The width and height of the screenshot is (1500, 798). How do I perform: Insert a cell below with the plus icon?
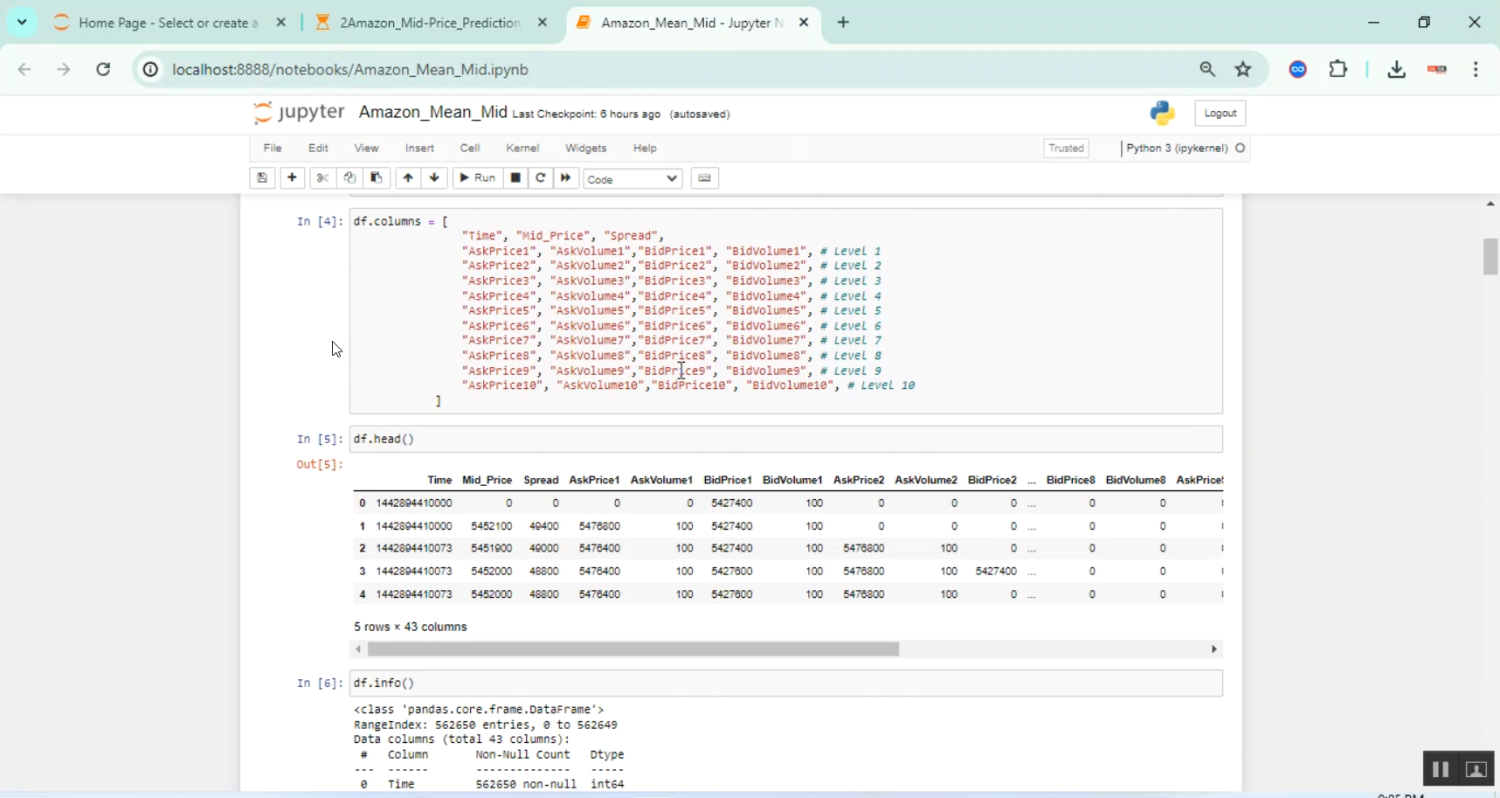292,178
